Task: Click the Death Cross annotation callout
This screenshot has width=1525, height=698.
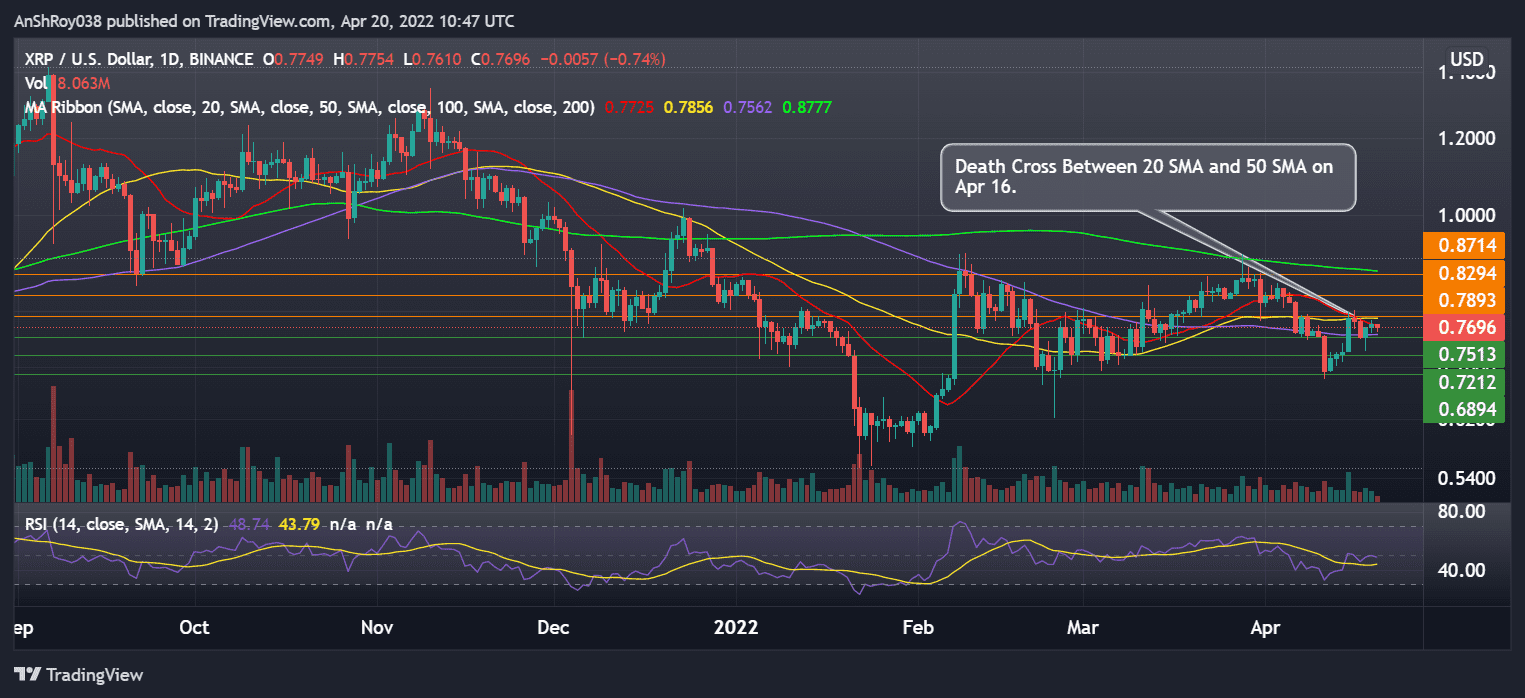Action: pyautogui.click(x=1147, y=177)
